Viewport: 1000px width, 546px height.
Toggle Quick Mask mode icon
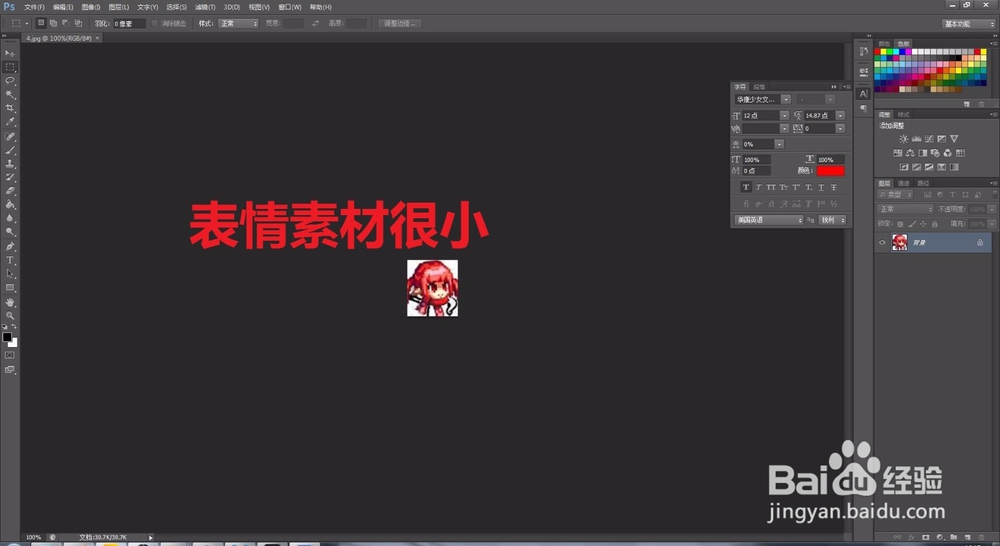click(x=10, y=355)
